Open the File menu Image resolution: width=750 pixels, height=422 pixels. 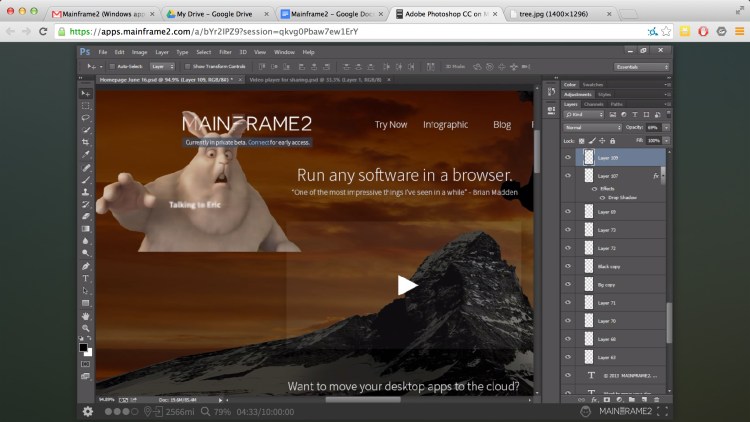(102, 52)
